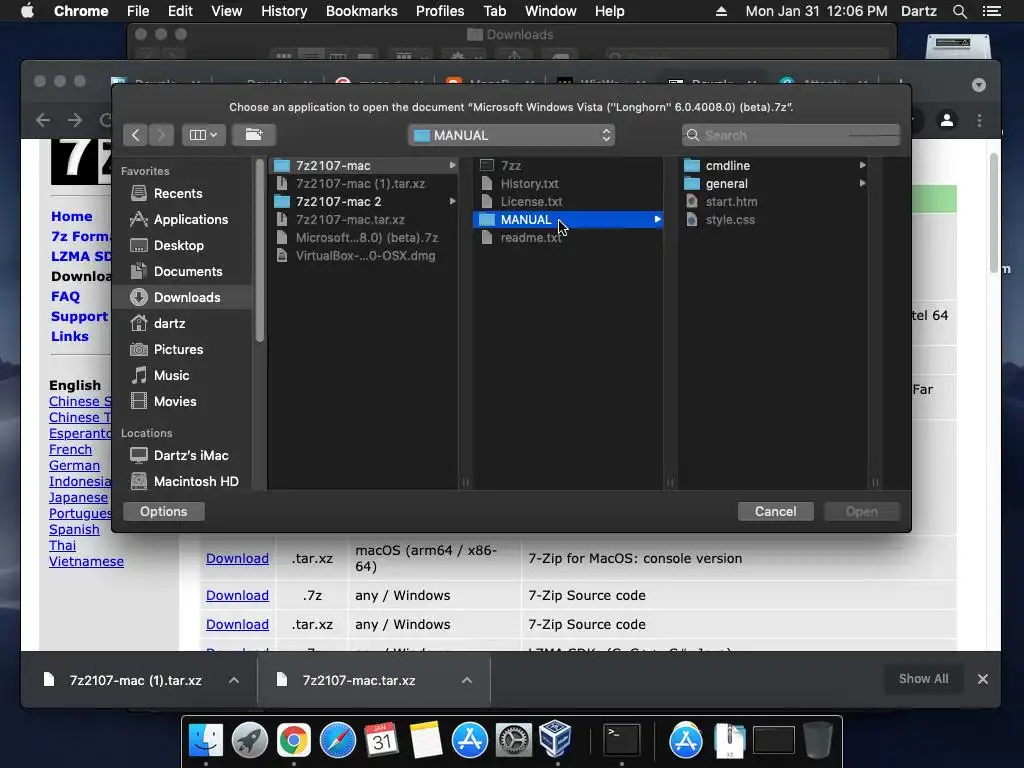Image resolution: width=1024 pixels, height=768 pixels.
Task: Click readme.txt in the second column
Action: (568, 238)
